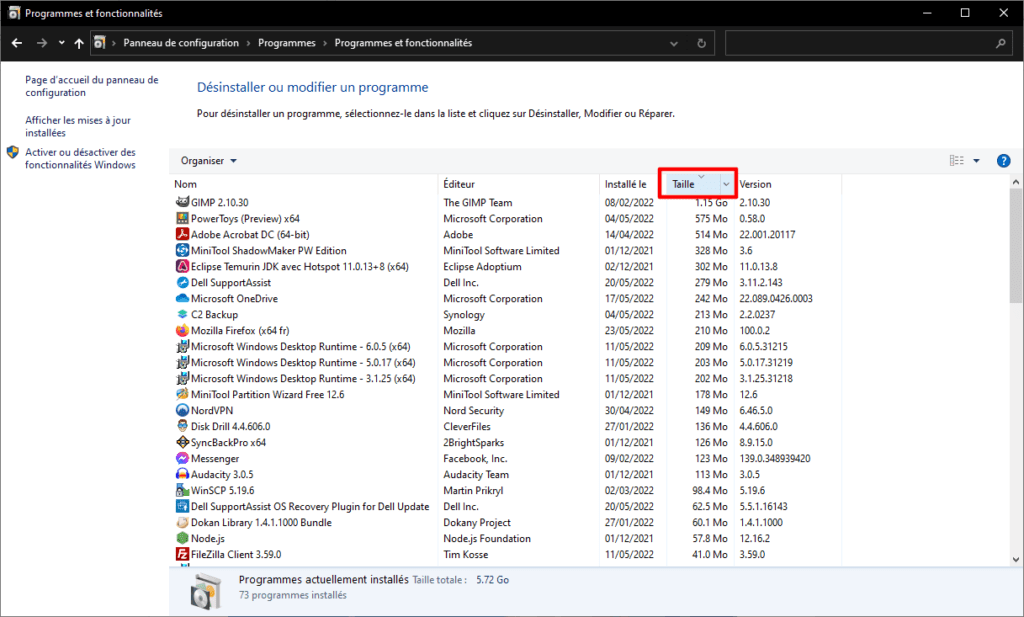Expand the address bar history dropdown
The image size is (1024, 617).
674,43
